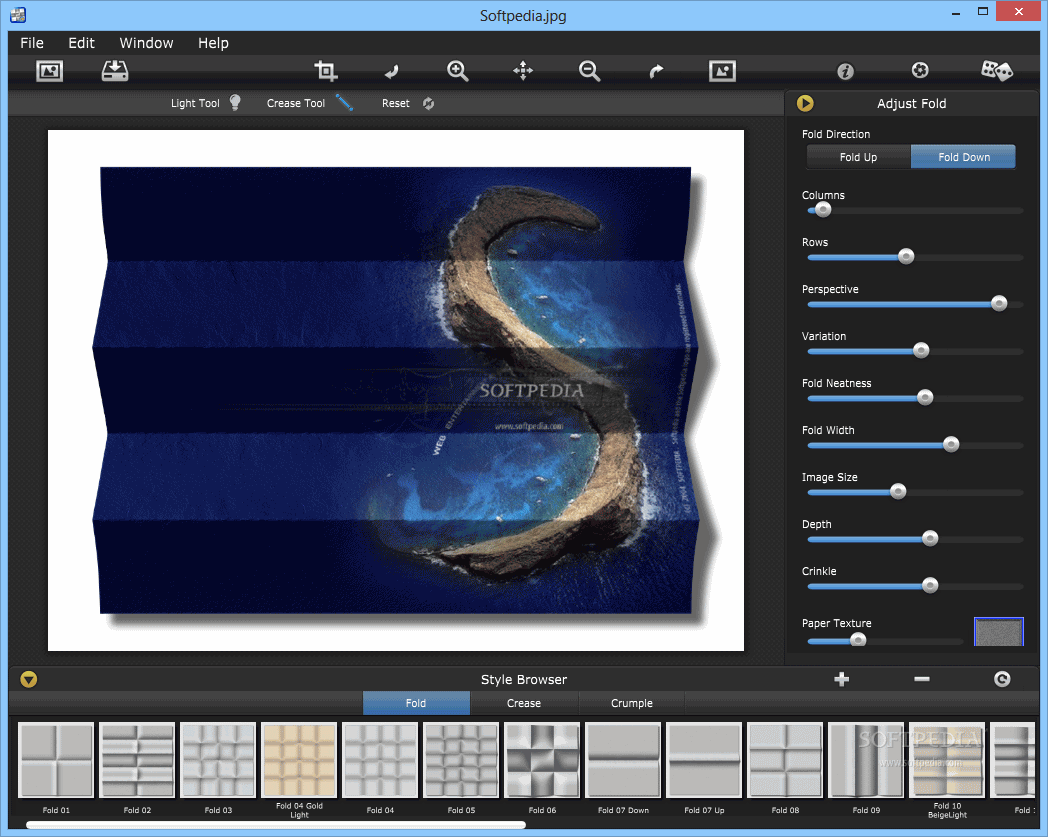Open the Help menu

tap(213, 43)
